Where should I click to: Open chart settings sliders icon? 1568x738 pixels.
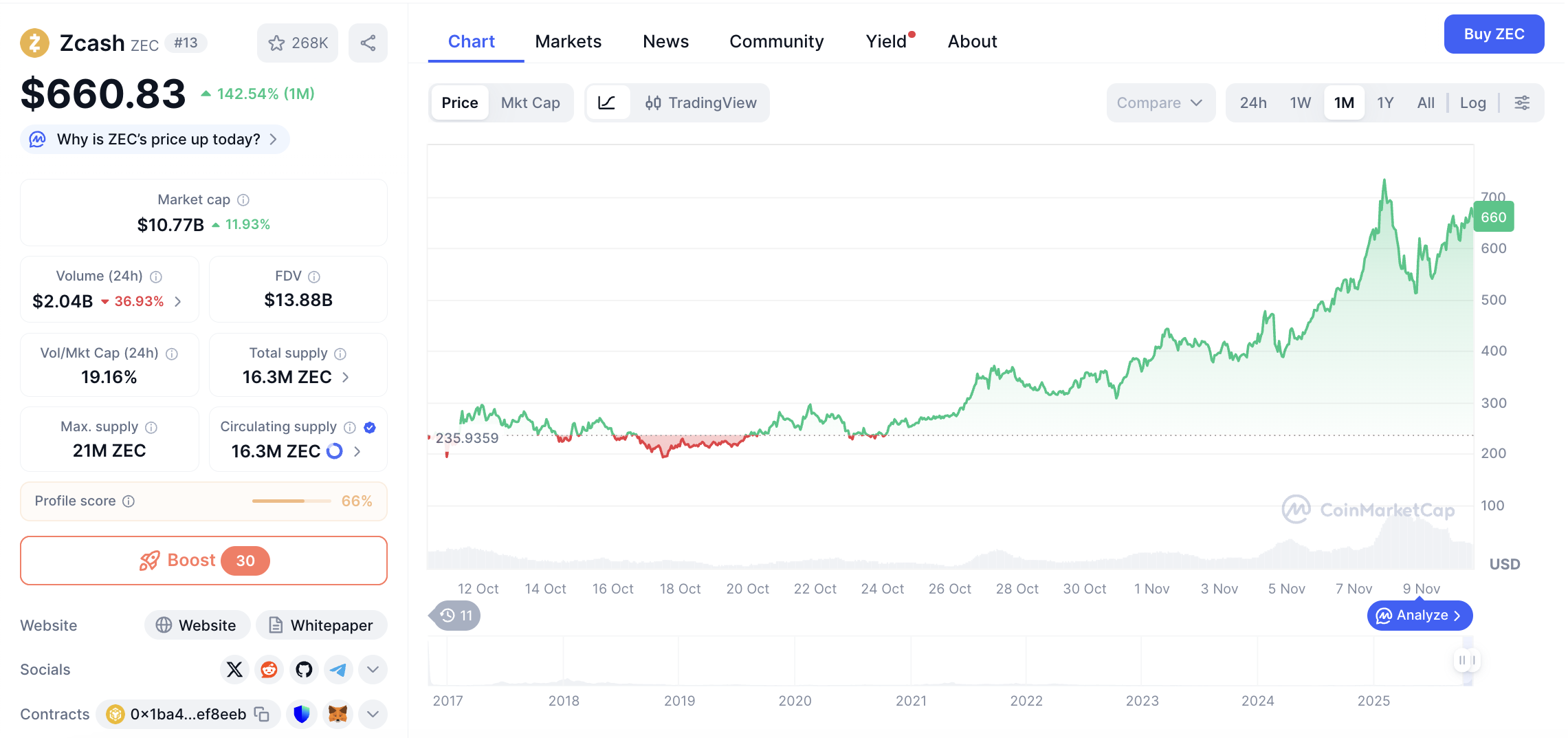1522,103
